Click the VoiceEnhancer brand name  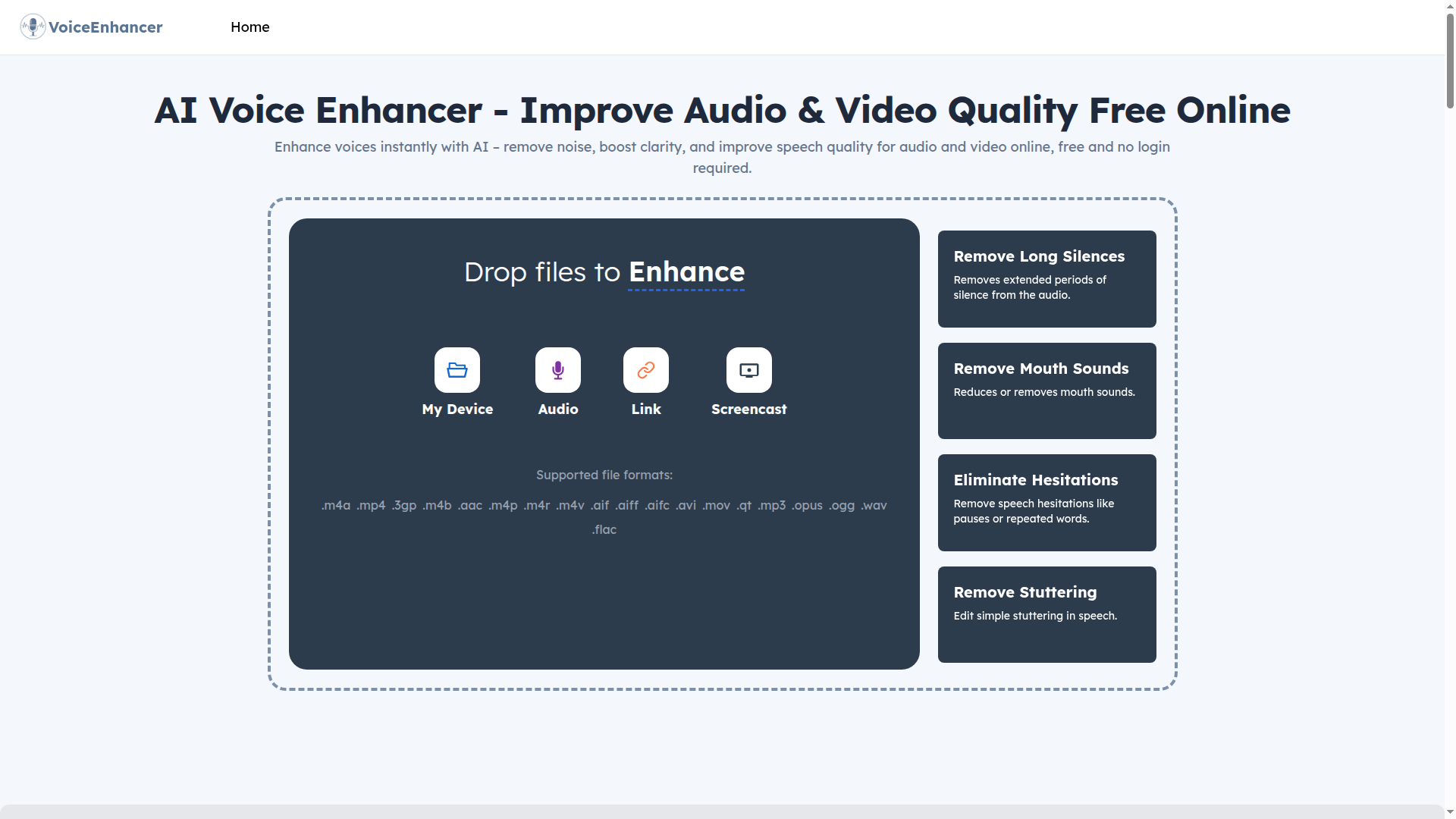[105, 27]
